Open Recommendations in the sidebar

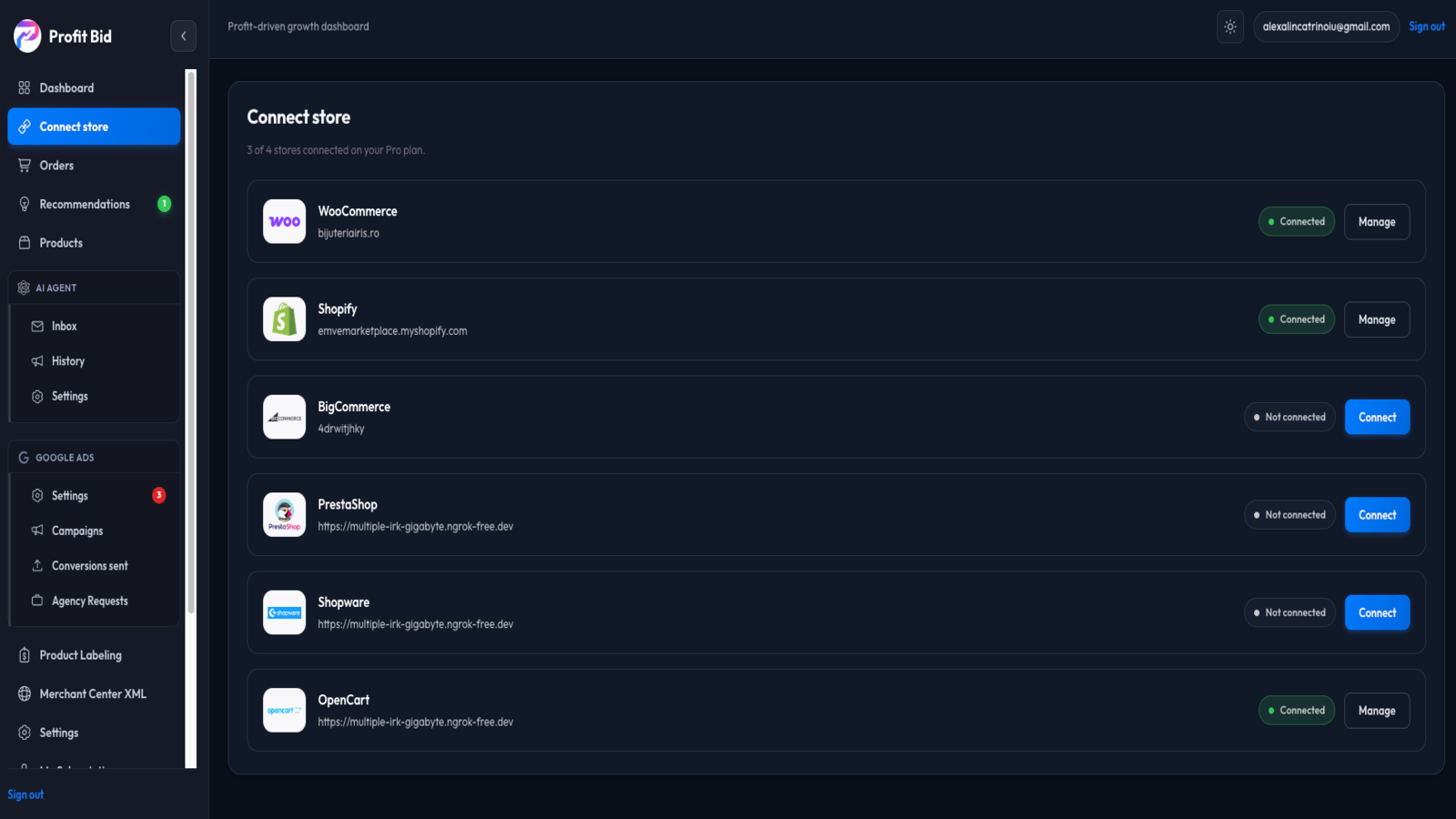tap(94, 204)
